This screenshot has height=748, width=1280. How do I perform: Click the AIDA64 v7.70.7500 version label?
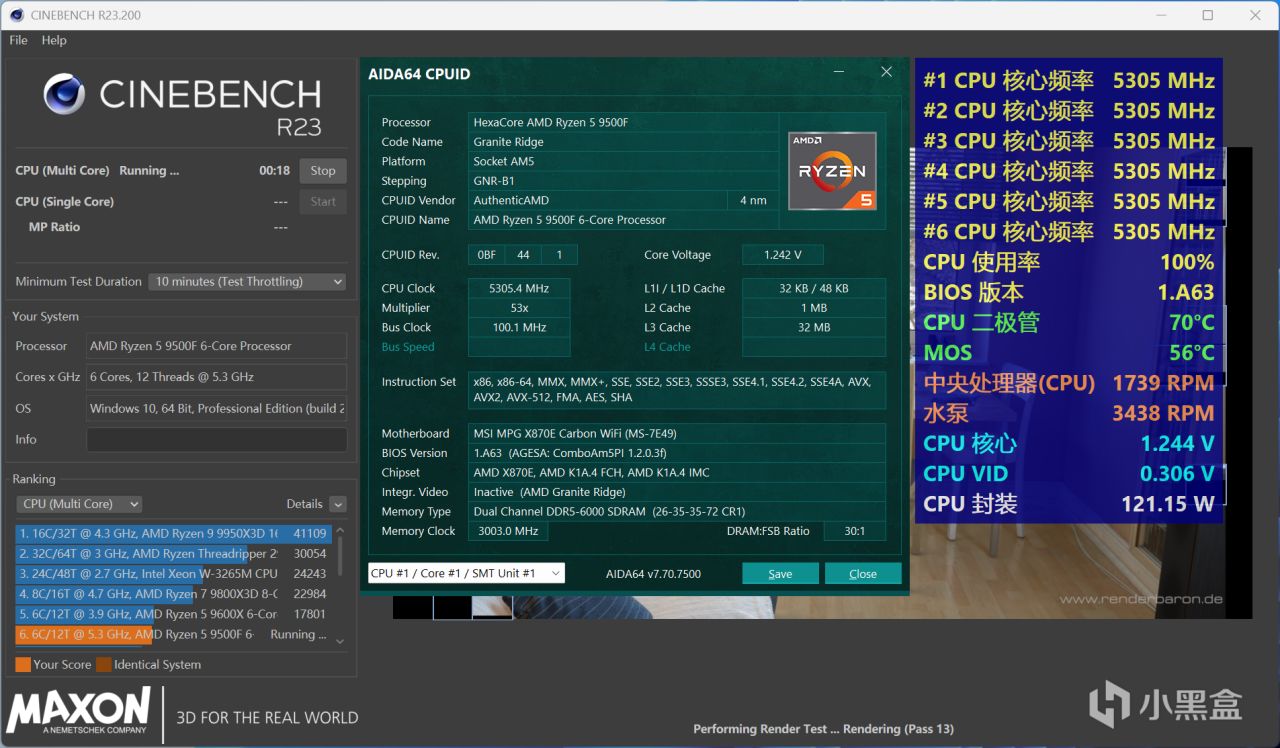tap(654, 574)
